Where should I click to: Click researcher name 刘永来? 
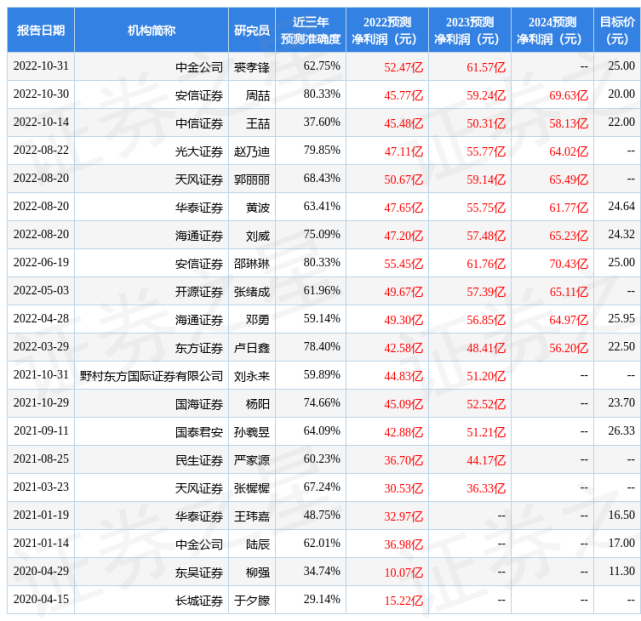coord(252,376)
